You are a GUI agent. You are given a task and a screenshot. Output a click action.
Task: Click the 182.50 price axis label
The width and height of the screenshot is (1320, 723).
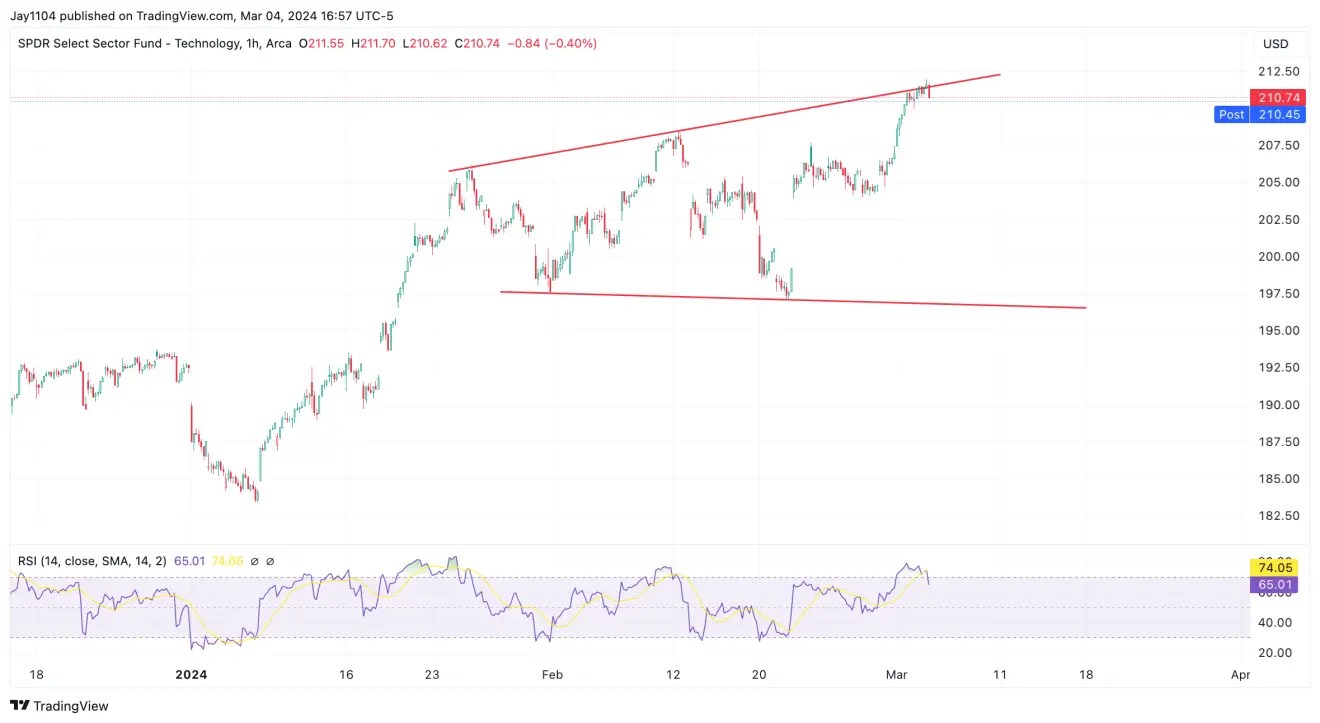point(1278,515)
